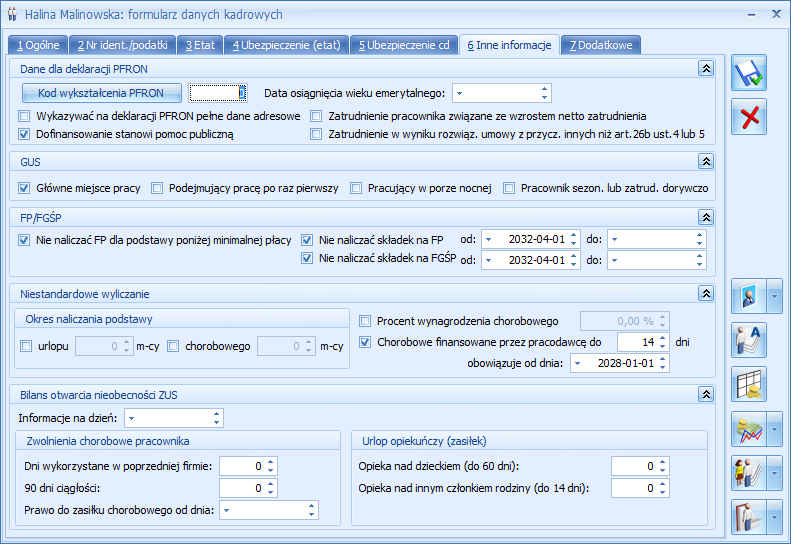The height and width of the screenshot is (544, 791).
Task: Select the 6 Inne informacje tab
Action: 509,45
